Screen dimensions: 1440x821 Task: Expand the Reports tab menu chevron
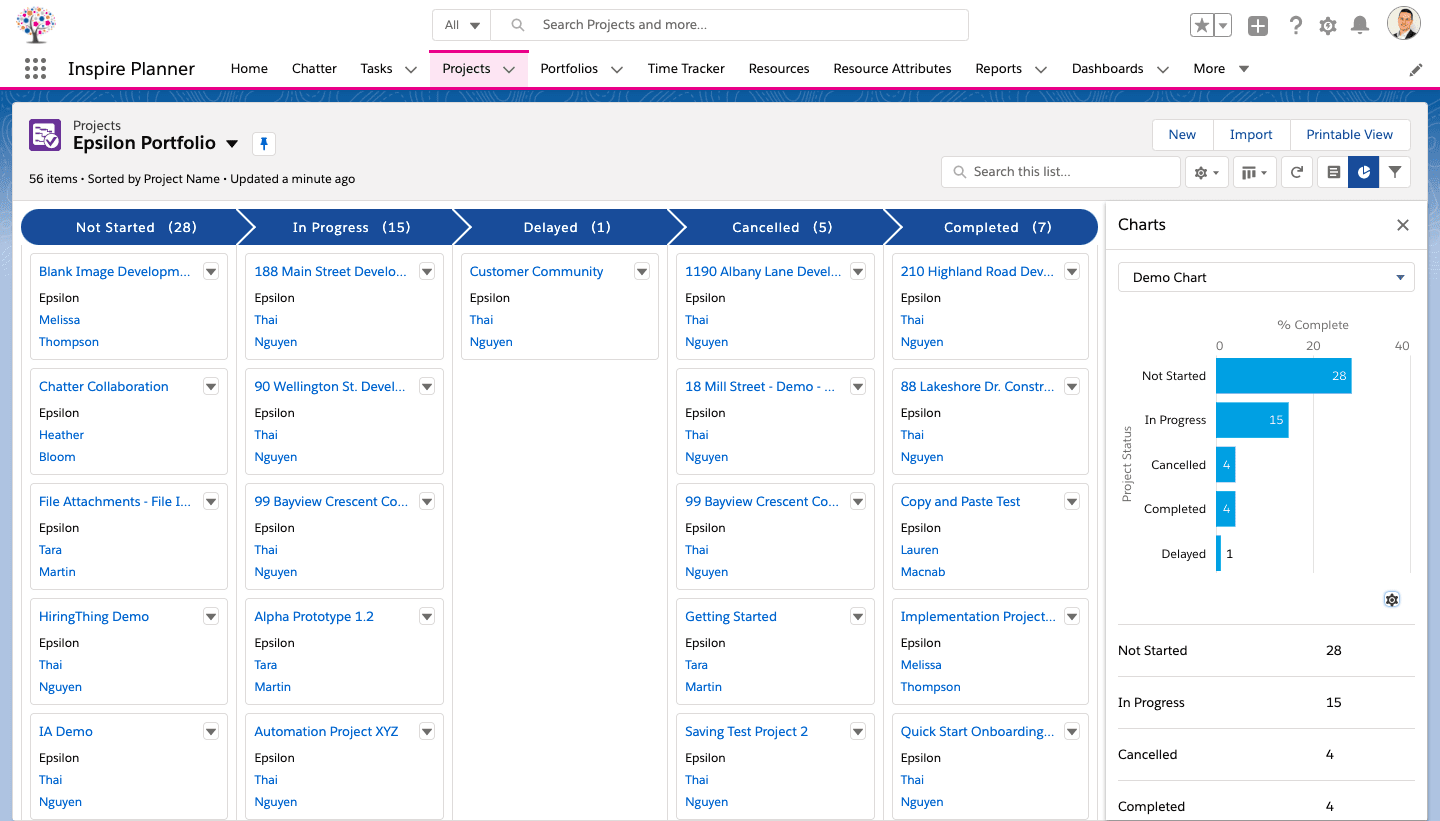pyautogui.click(x=1040, y=69)
